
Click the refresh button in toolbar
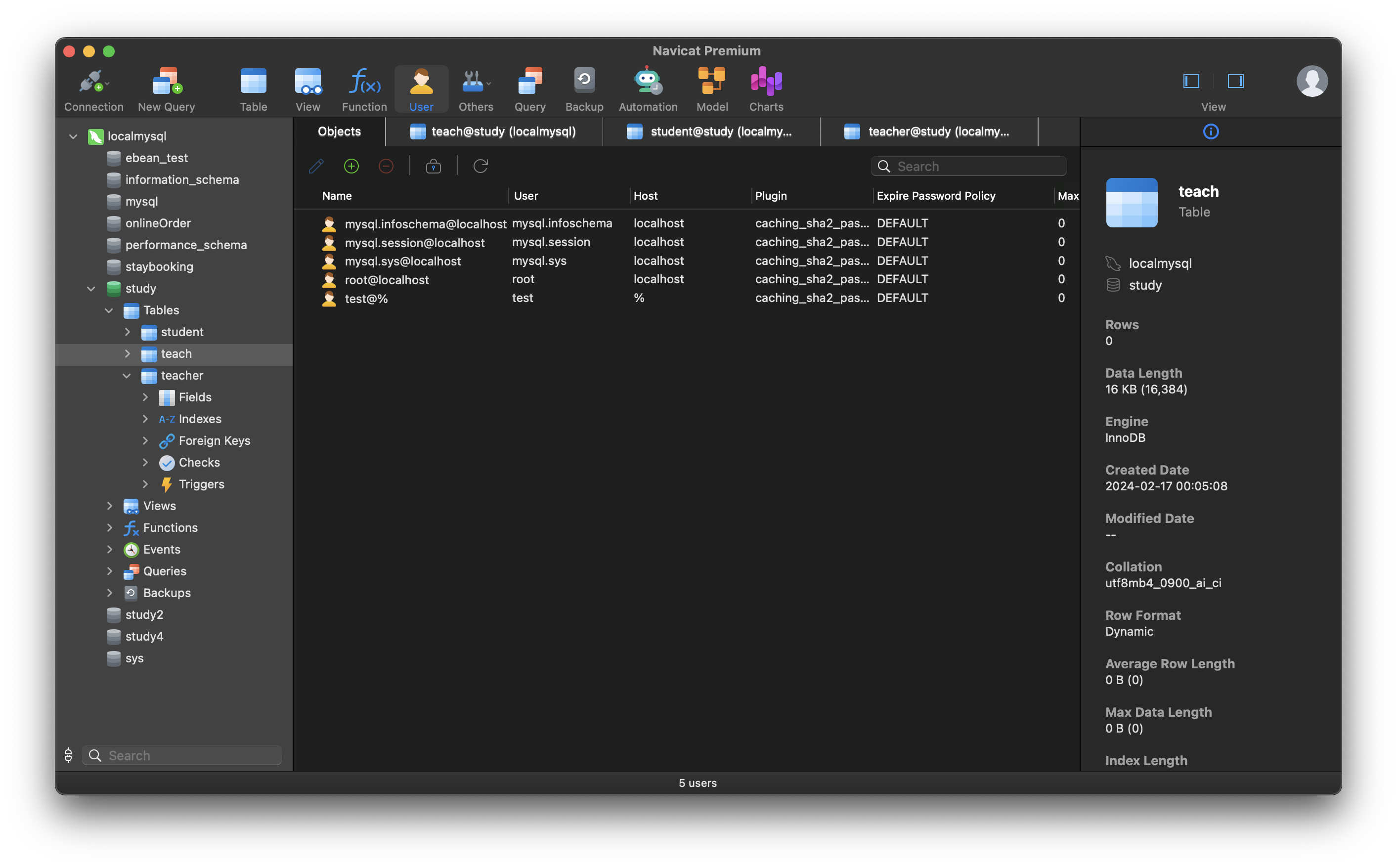pos(481,166)
